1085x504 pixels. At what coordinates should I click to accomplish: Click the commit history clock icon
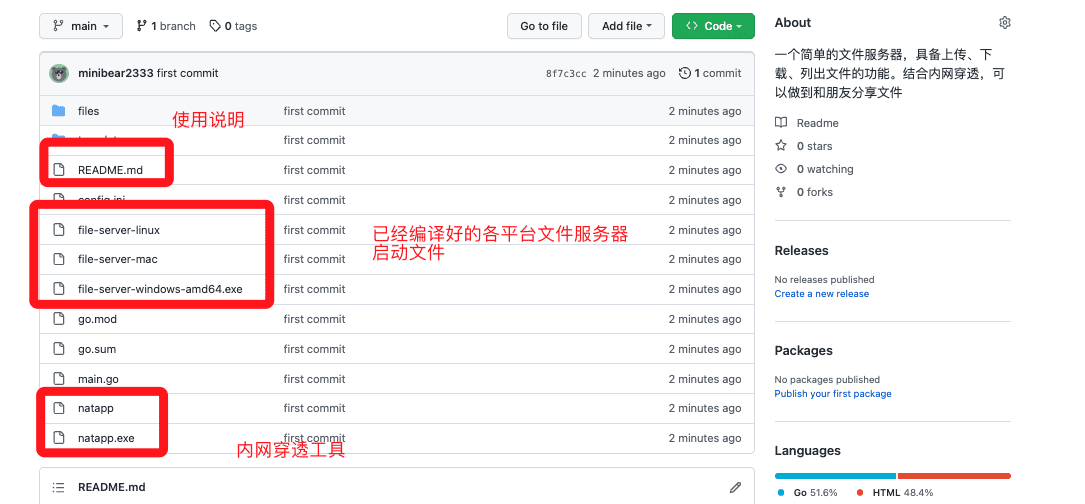[684, 73]
